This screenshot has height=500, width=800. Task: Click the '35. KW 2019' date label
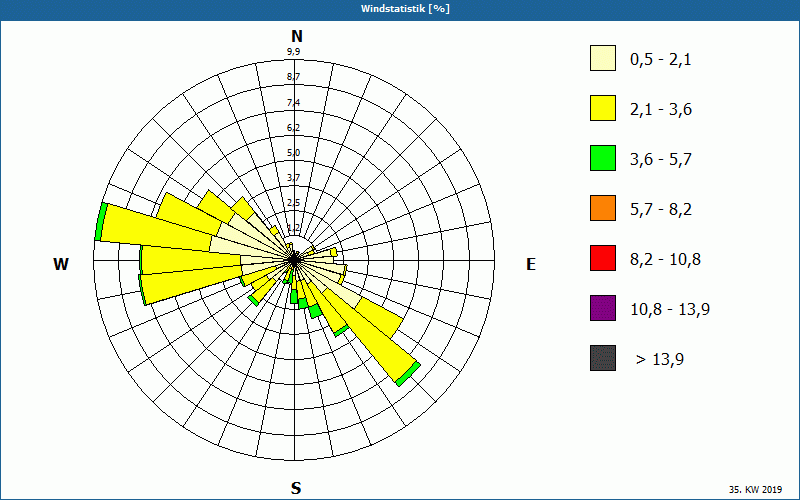[755, 489]
